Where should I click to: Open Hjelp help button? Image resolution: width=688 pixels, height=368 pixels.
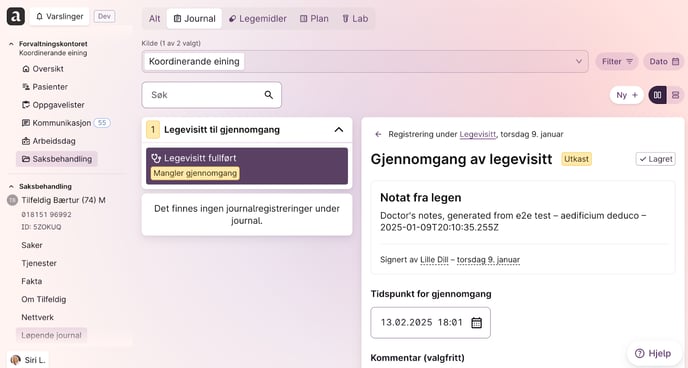point(653,353)
